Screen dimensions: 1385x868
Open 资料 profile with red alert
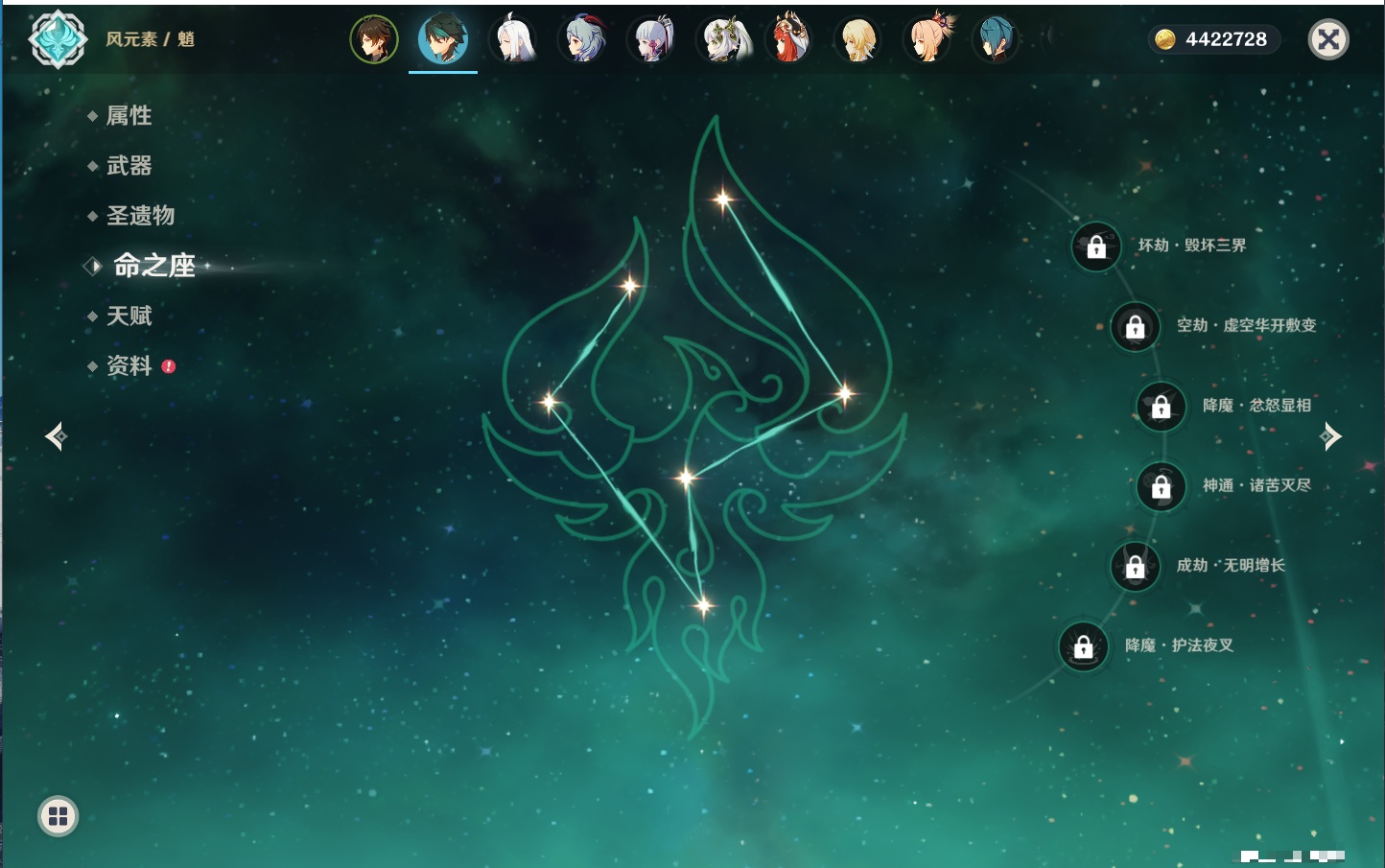pos(129,365)
